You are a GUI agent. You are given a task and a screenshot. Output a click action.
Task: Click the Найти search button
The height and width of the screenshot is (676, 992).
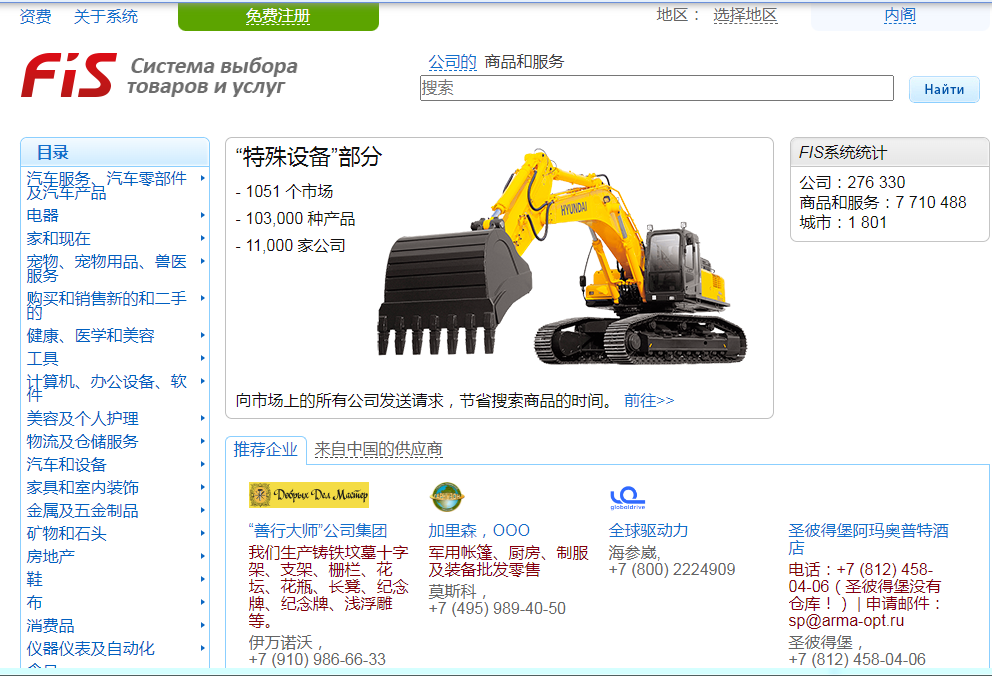pos(944,89)
